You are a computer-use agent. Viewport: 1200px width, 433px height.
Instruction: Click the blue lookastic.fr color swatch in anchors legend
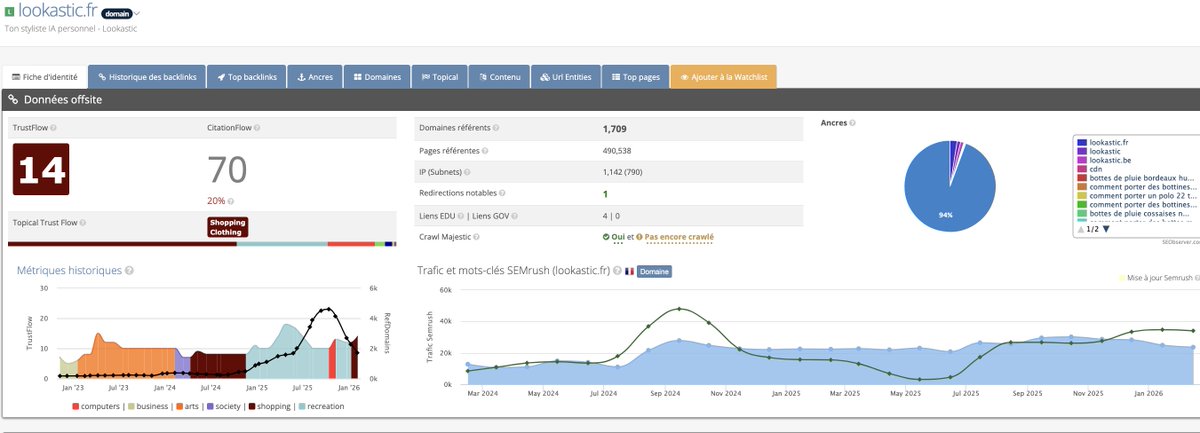click(1082, 144)
